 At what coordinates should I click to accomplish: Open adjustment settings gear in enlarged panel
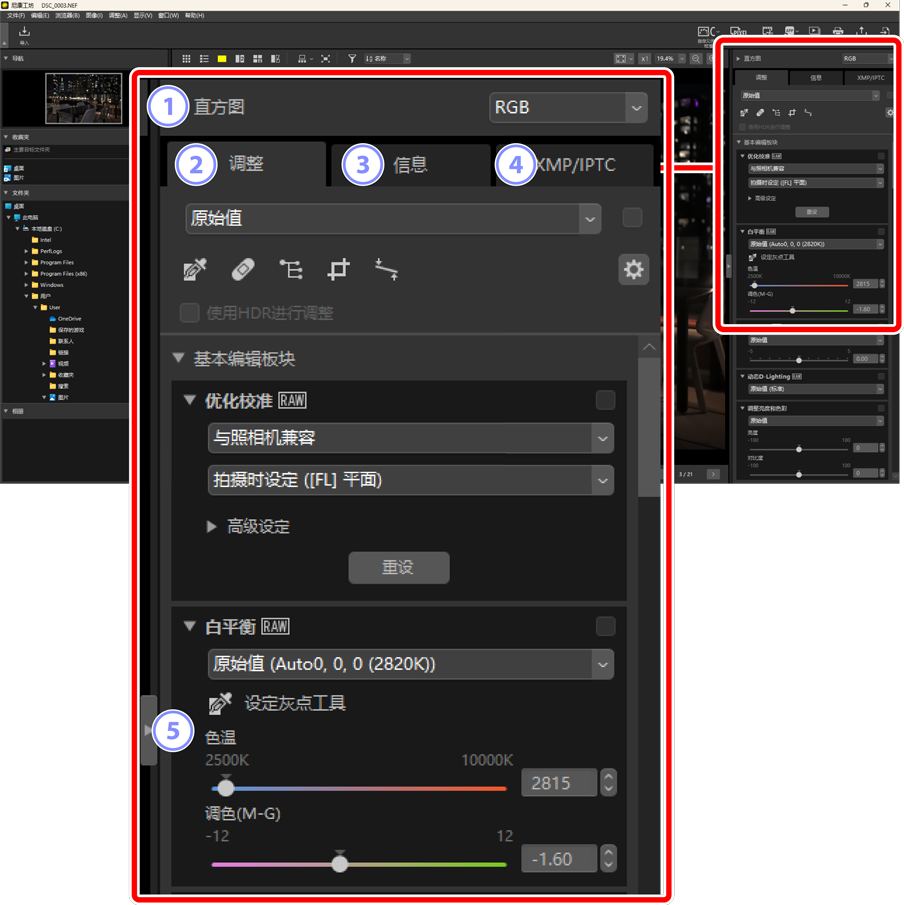tap(633, 269)
